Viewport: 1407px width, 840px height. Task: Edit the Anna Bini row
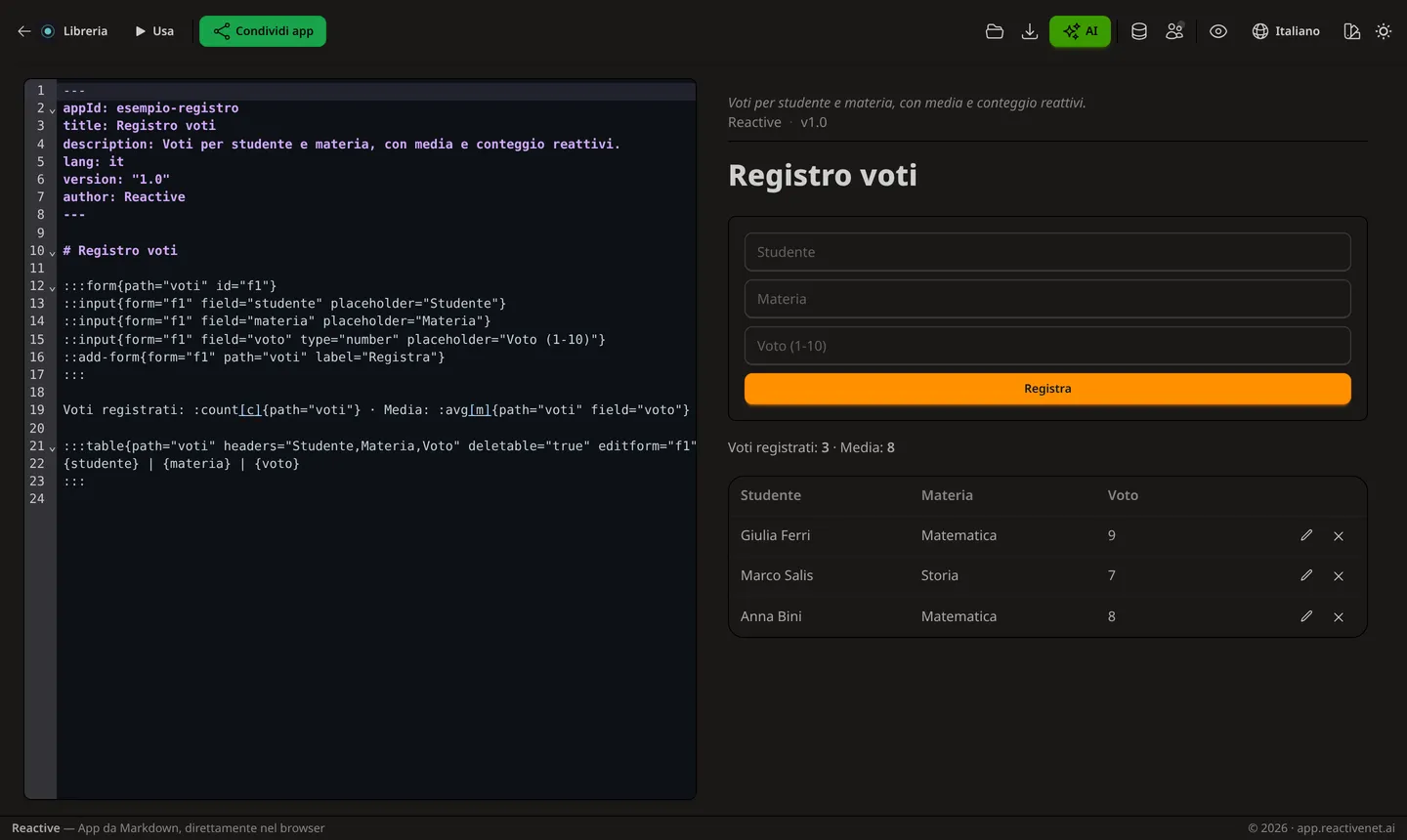click(x=1306, y=616)
